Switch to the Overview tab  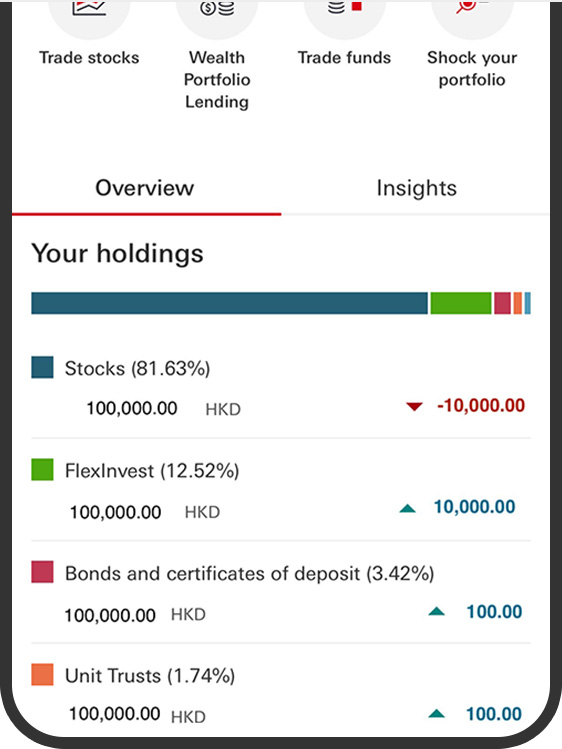click(x=145, y=188)
